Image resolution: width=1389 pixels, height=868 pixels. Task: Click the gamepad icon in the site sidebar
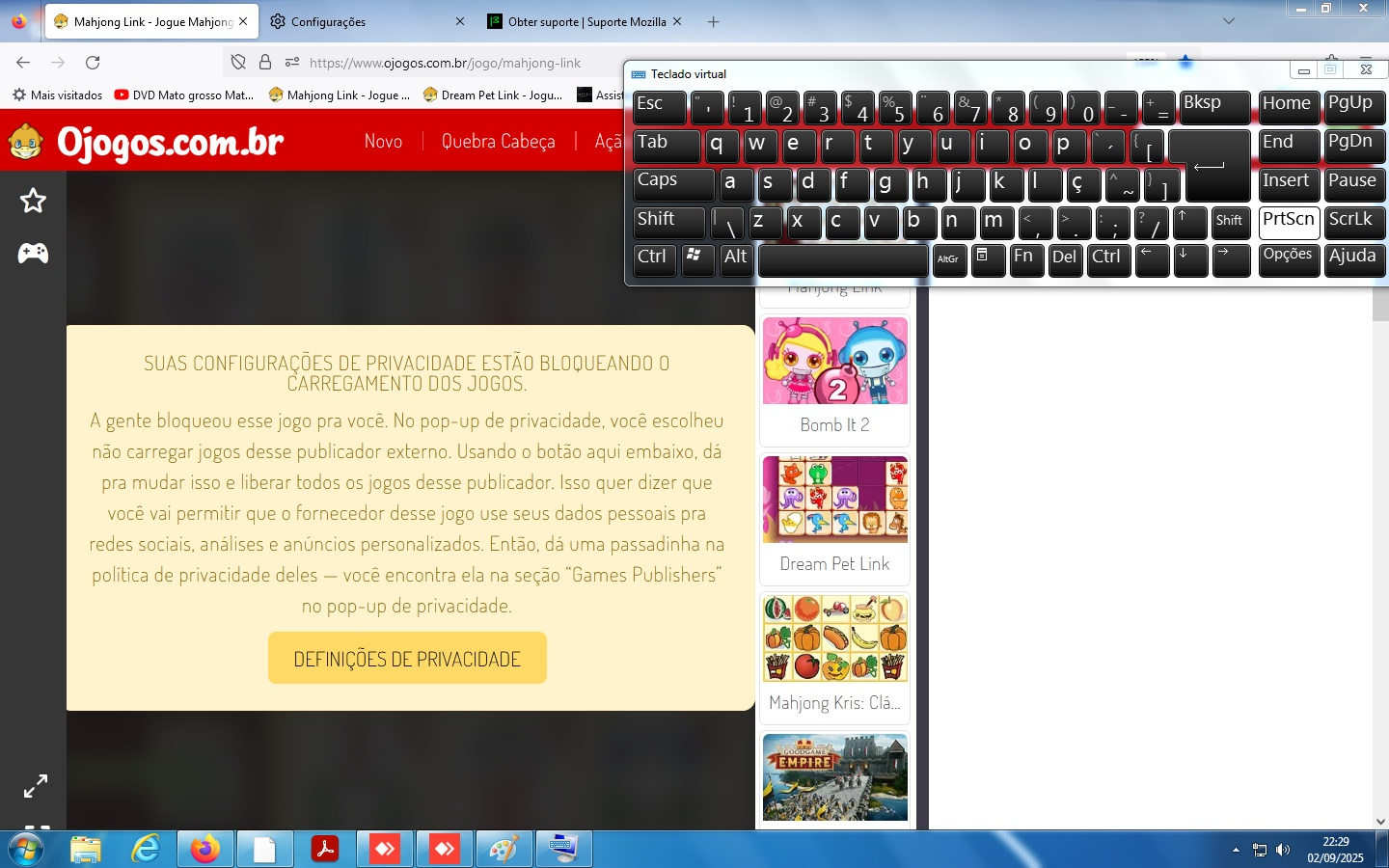click(x=34, y=253)
